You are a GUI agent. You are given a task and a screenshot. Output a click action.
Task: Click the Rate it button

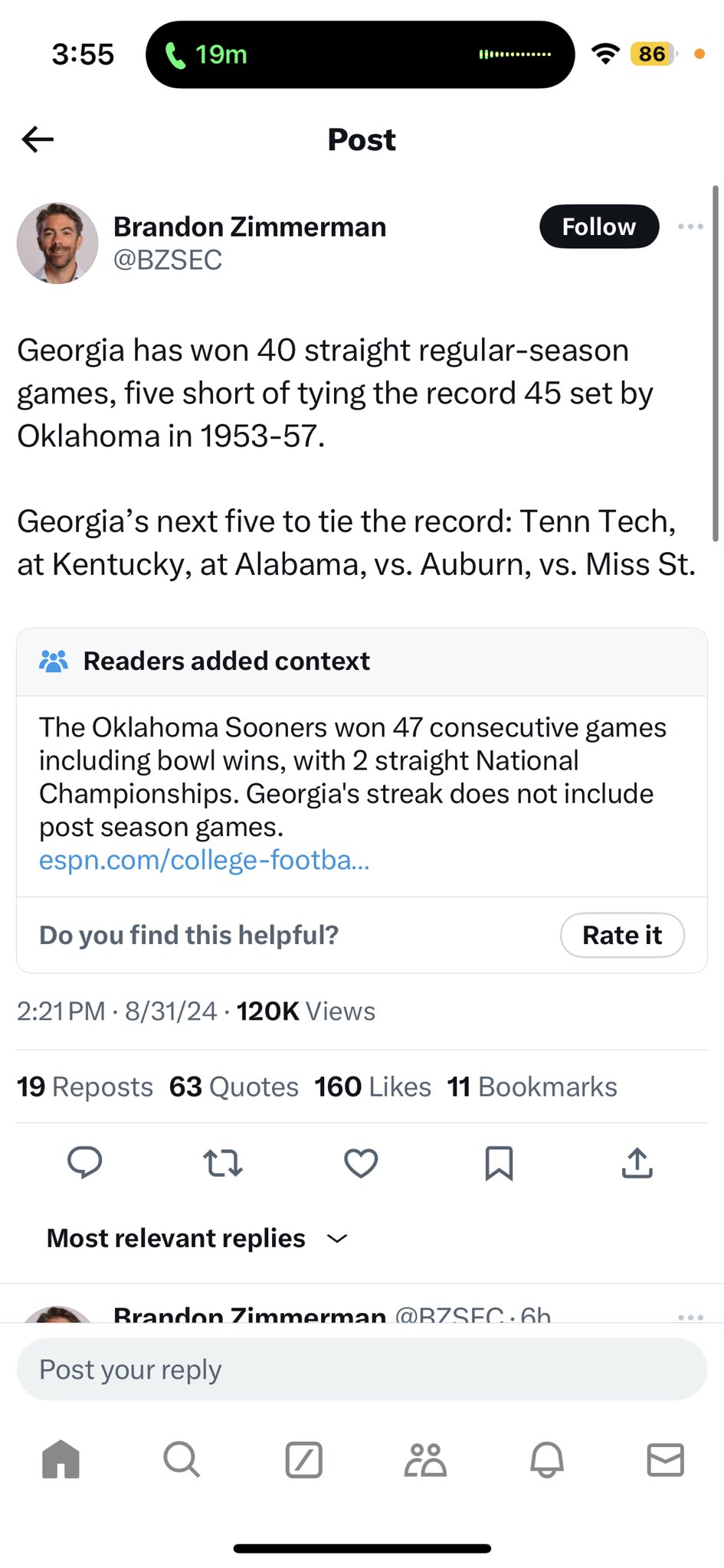621,935
